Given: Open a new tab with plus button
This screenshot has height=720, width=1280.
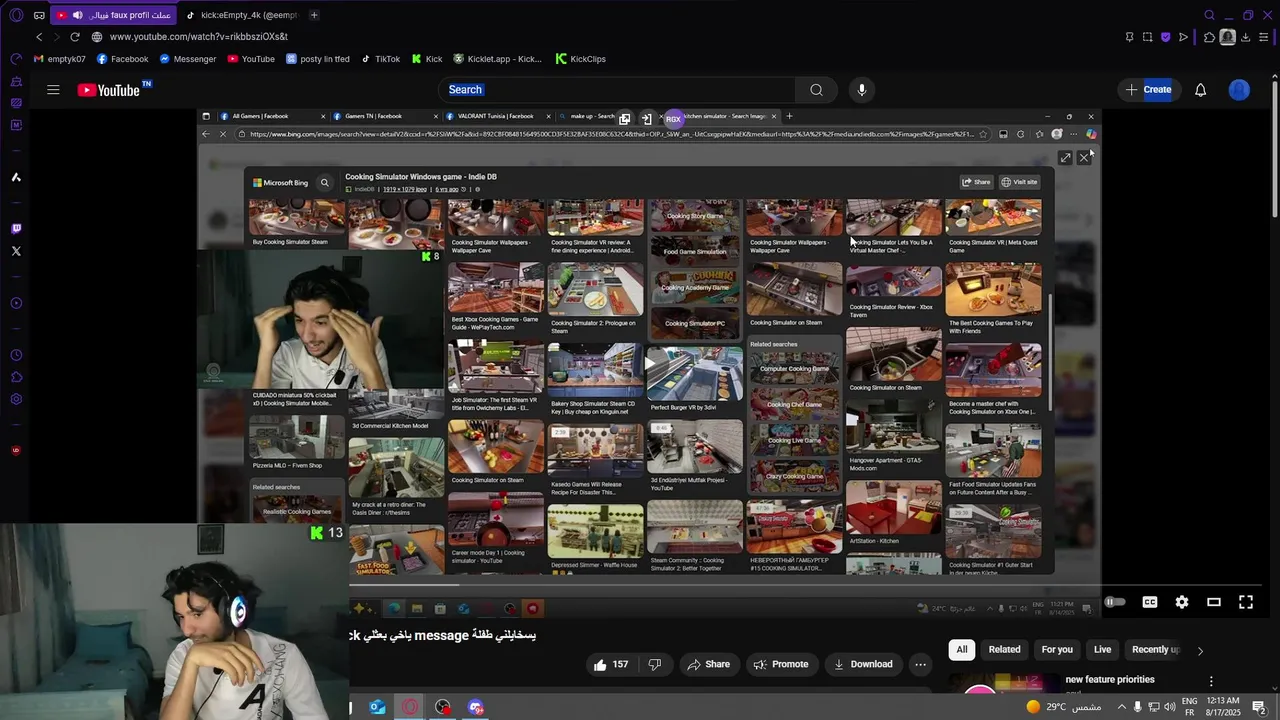Looking at the screenshot, I should click(x=314, y=15).
